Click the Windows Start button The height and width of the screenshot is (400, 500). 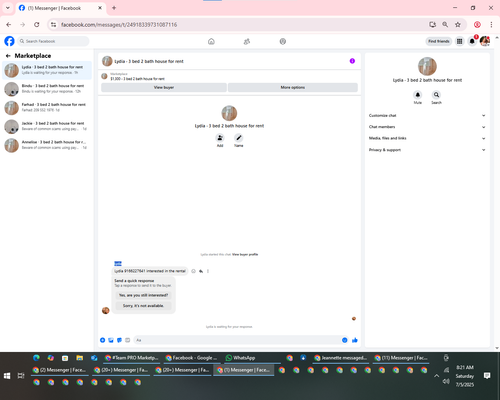coord(7,376)
